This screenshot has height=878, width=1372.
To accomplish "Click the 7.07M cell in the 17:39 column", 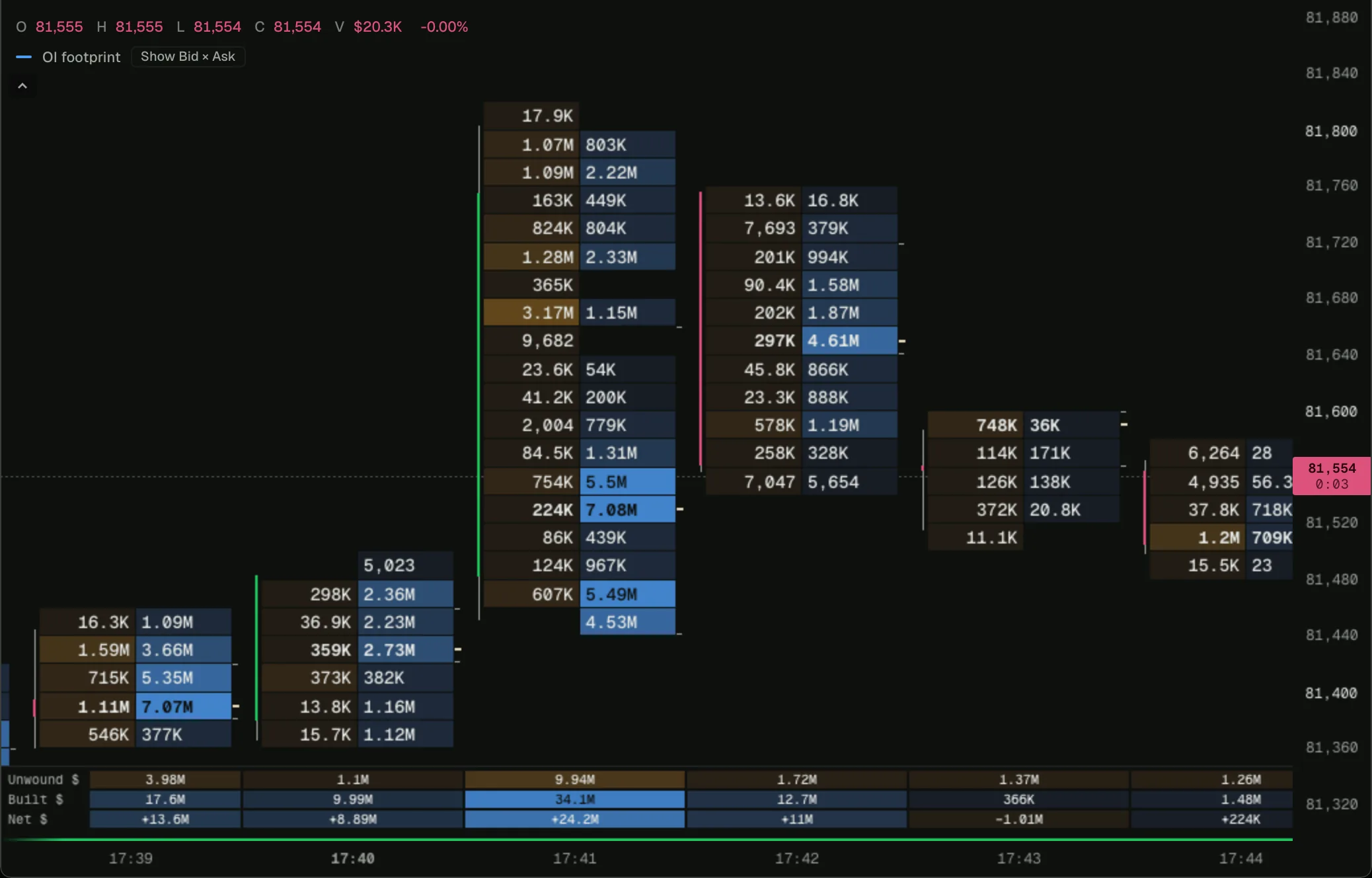I will [x=183, y=707].
